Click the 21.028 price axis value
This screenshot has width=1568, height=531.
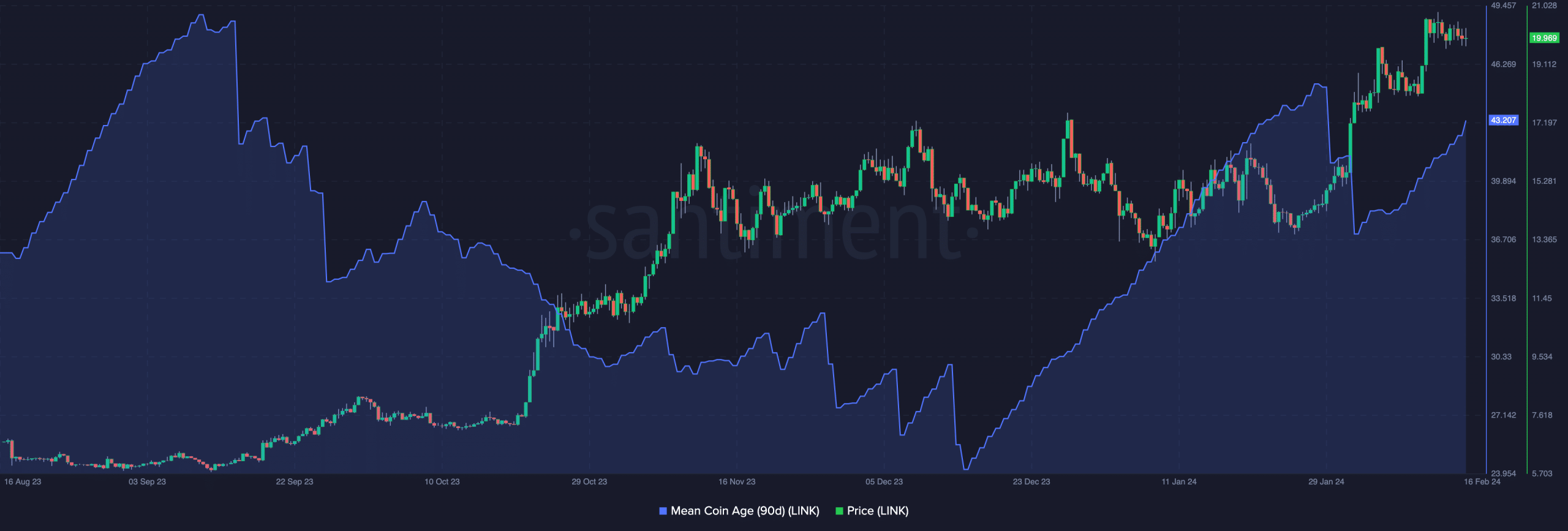point(1544,6)
